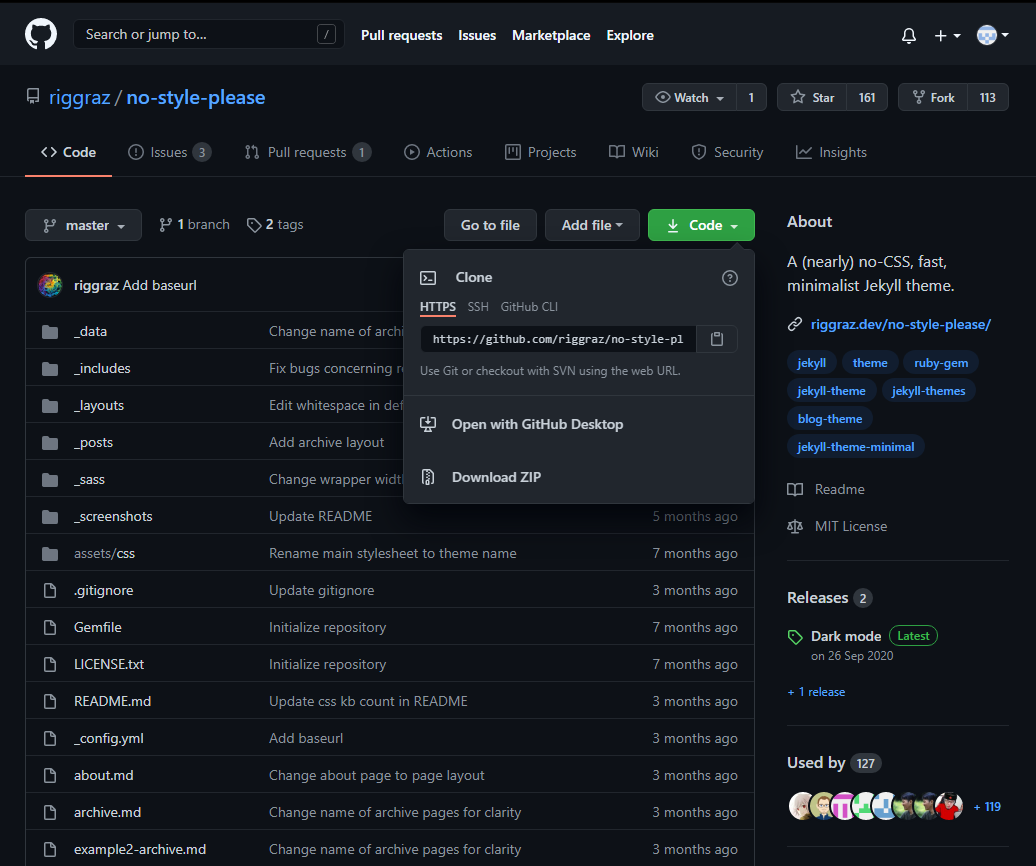This screenshot has width=1036, height=866.
Task: Click the Open with GitHub Desktop icon
Action: (428, 424)
